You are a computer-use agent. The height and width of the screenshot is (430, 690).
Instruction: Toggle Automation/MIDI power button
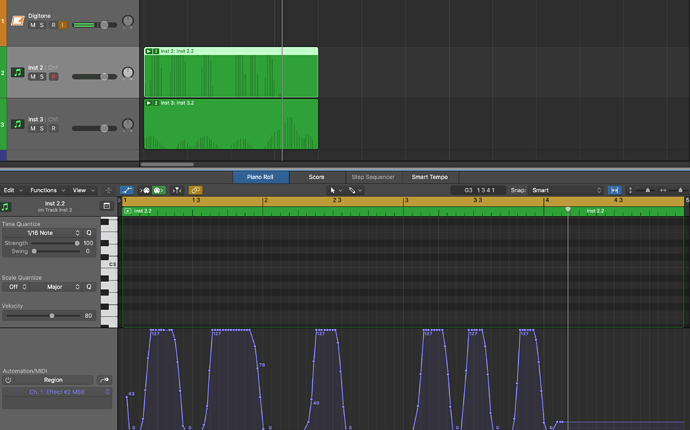[8, 380]
